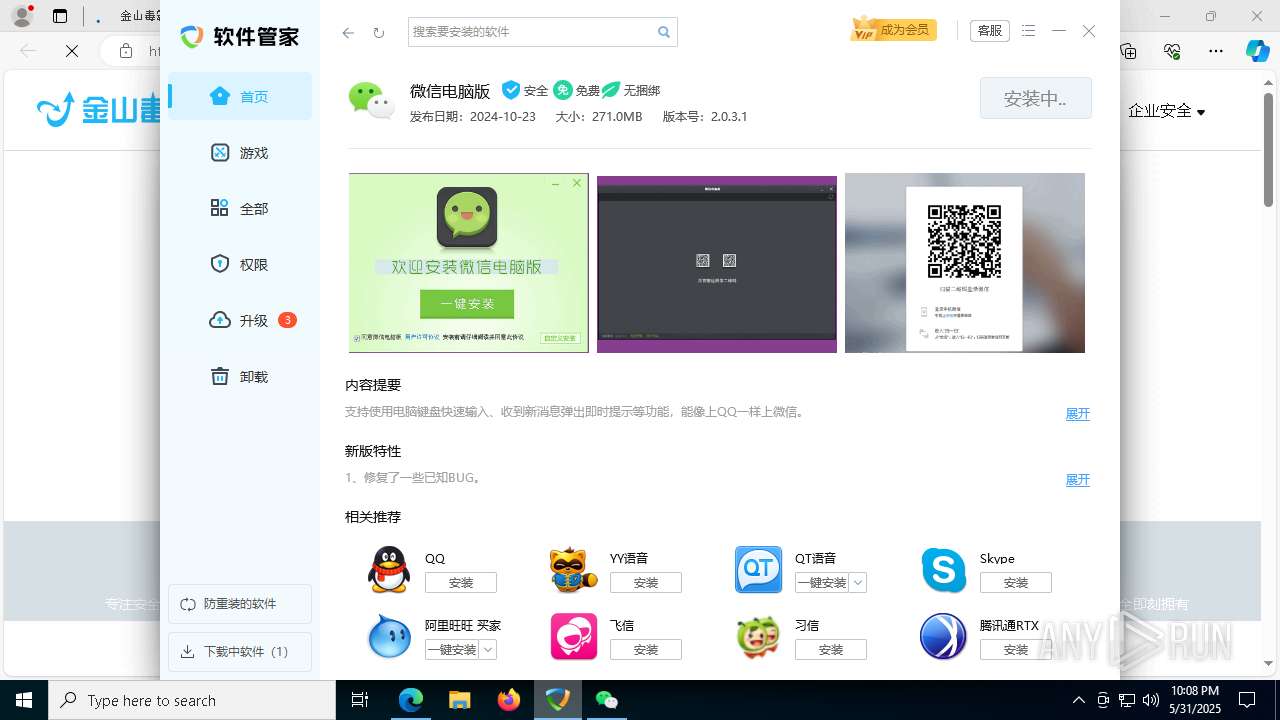The width and height of the screenshot is (1280, 720).
Task: Click the Skype icon
Action: (x=943, y=570)
